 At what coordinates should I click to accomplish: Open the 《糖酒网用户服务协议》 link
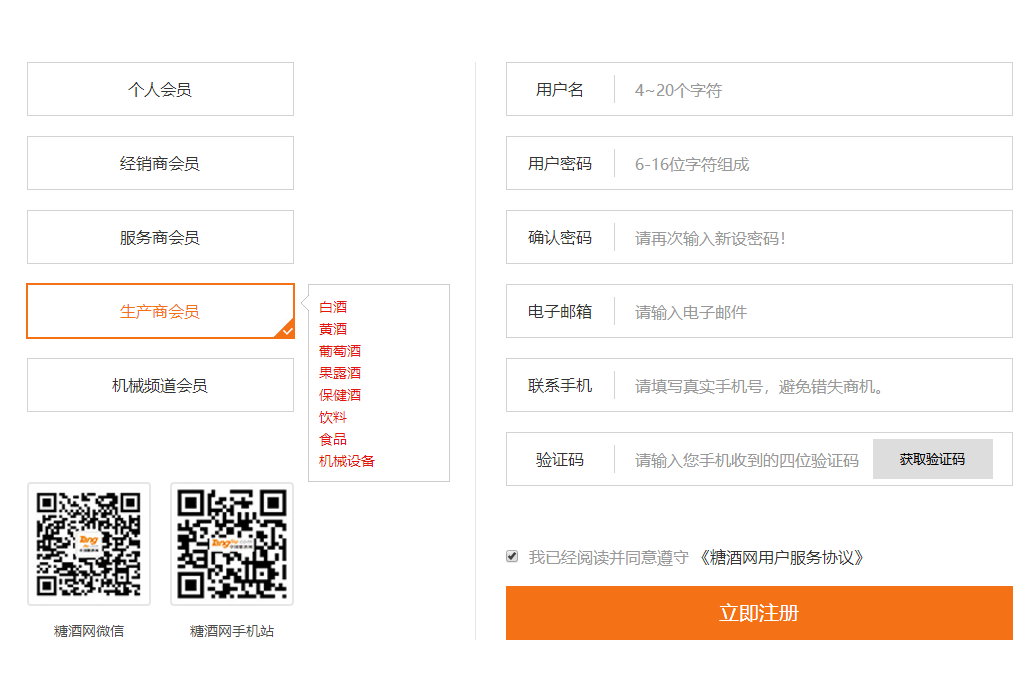[781, 558]
